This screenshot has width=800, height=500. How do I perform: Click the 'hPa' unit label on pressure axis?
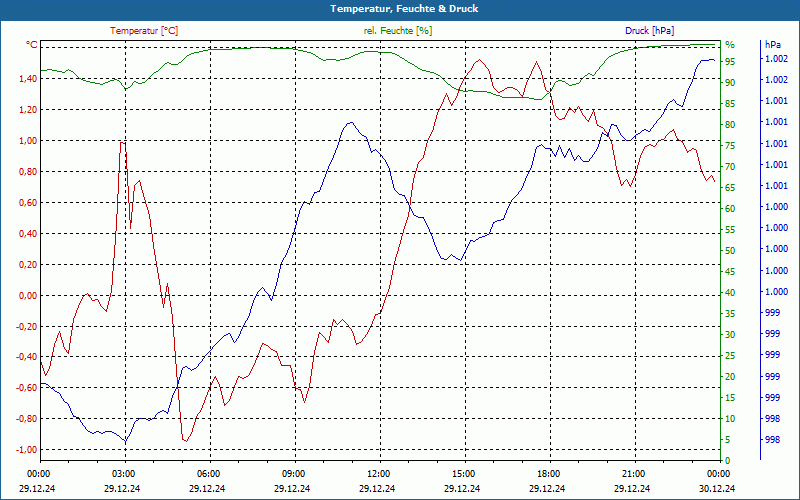tap(772, 45)
